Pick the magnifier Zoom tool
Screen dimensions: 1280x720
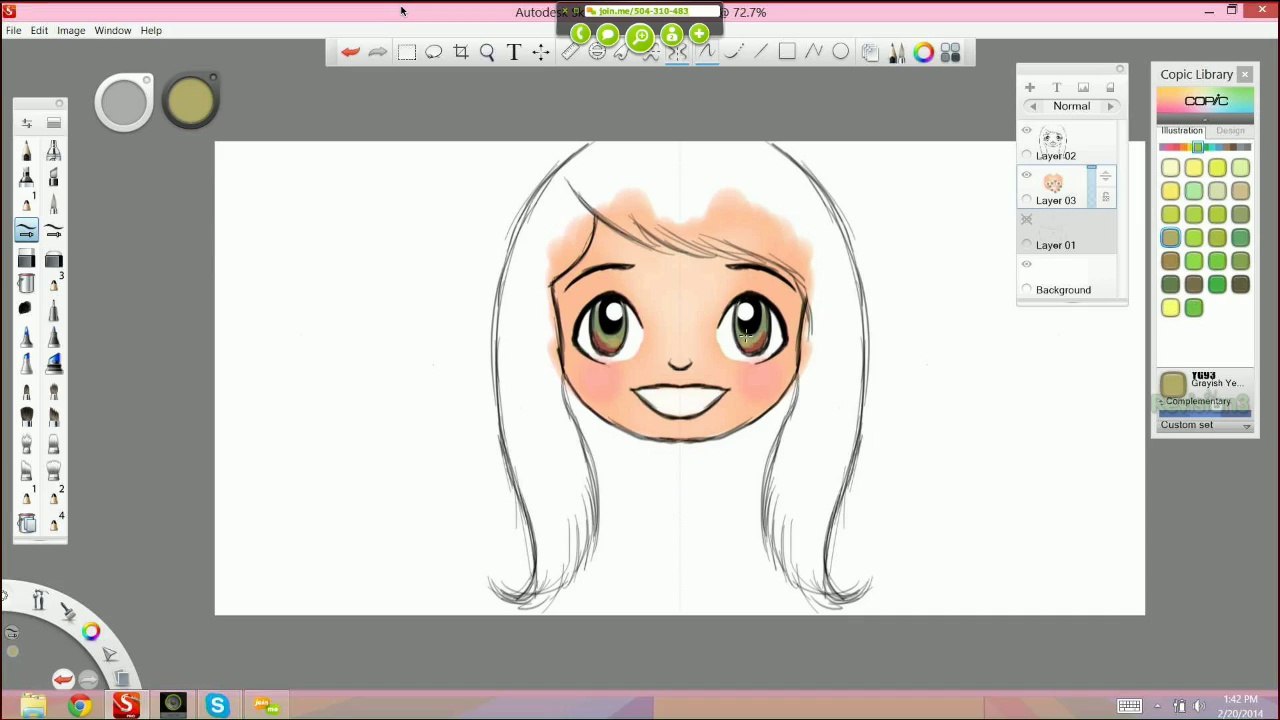click(x=487, y=52)
